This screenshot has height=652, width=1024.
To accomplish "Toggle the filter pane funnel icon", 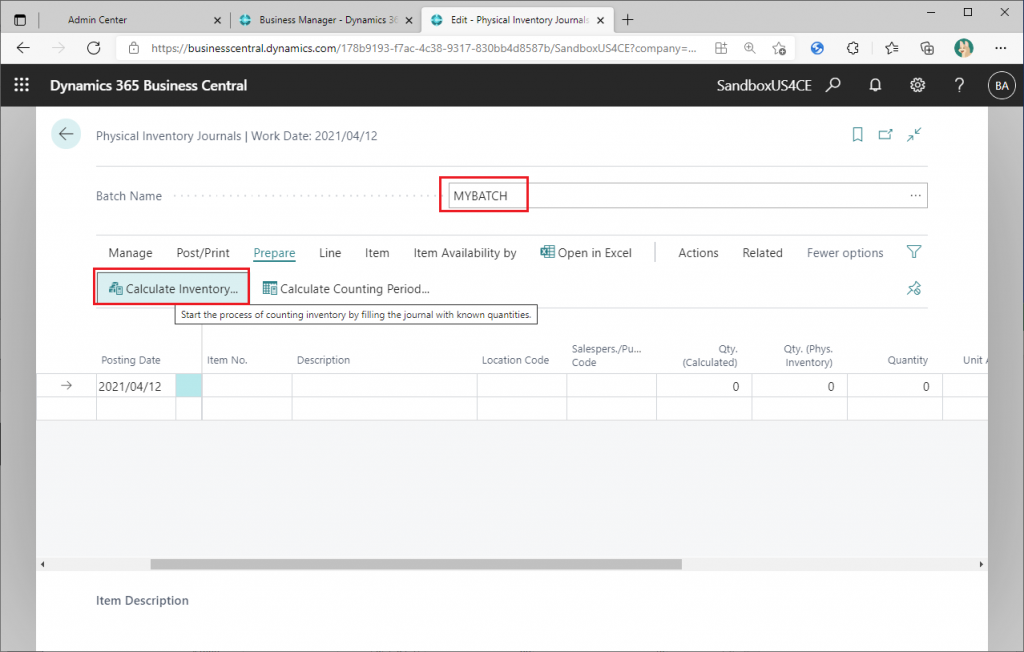I will 914,252.
